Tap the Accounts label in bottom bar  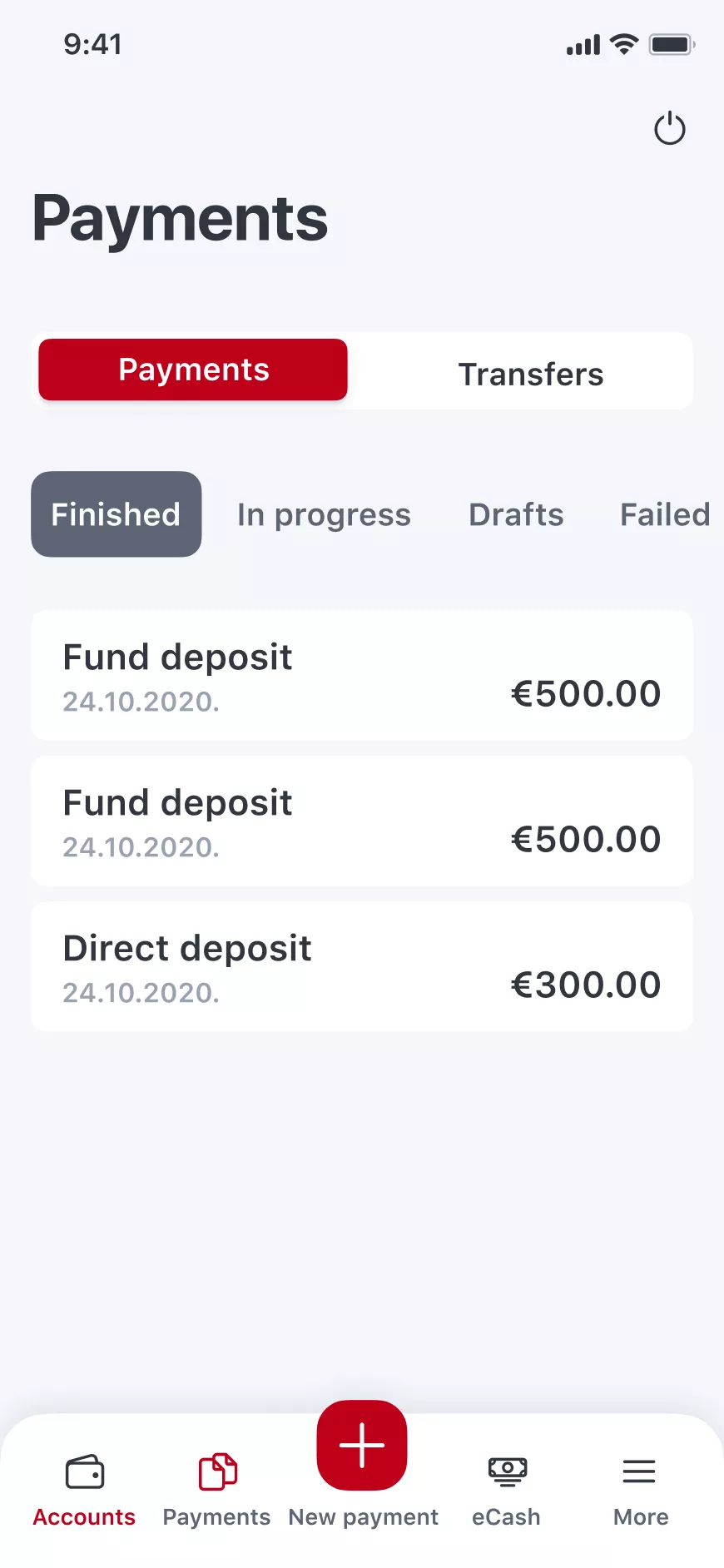[x=84, y=1517]
